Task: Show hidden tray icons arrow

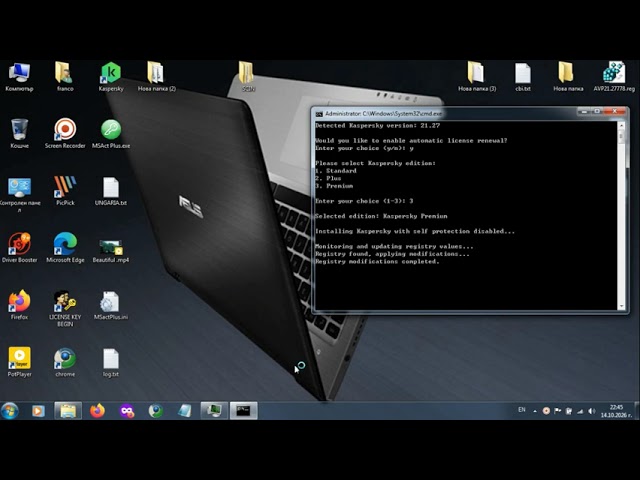Action: (535, 411)
